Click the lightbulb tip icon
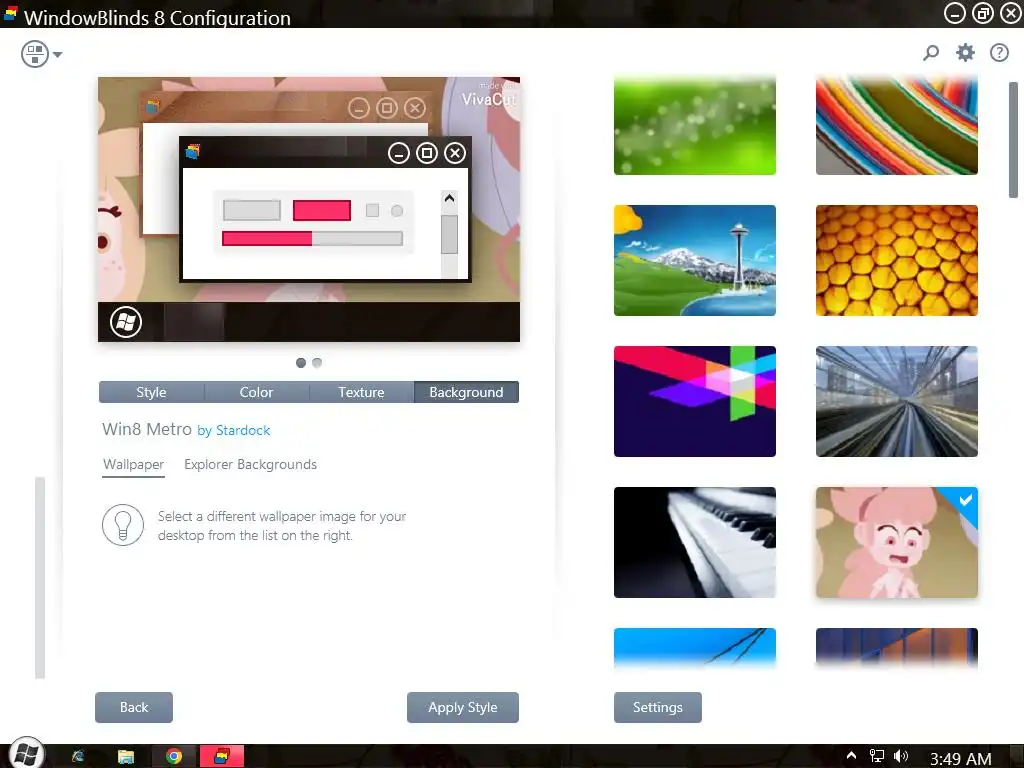Image resolution: width=1024 pixels, height=768 pixels. (x=123, y=525)
